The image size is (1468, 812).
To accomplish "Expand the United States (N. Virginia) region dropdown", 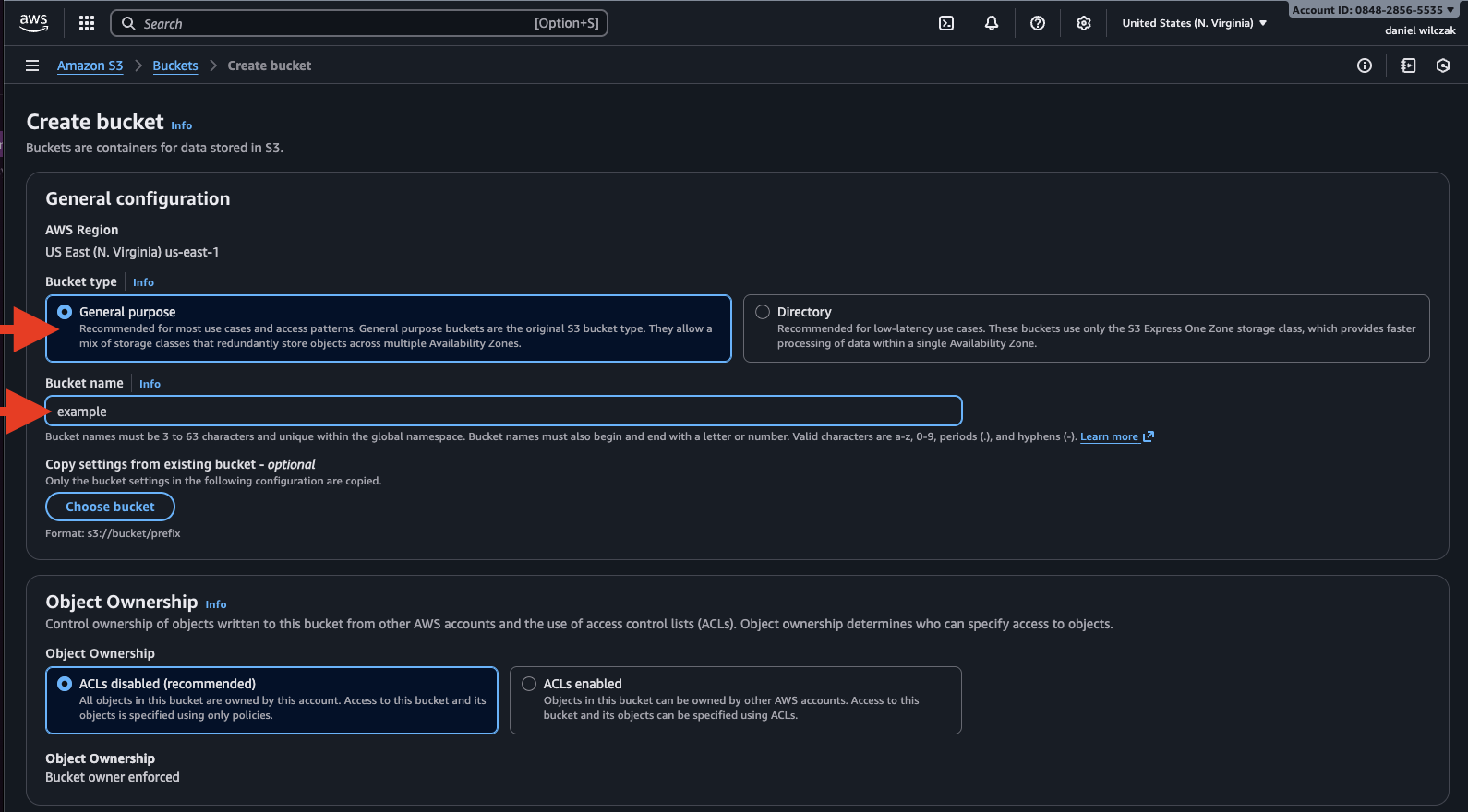I will pyautogui.click(x=1194, y=23).
